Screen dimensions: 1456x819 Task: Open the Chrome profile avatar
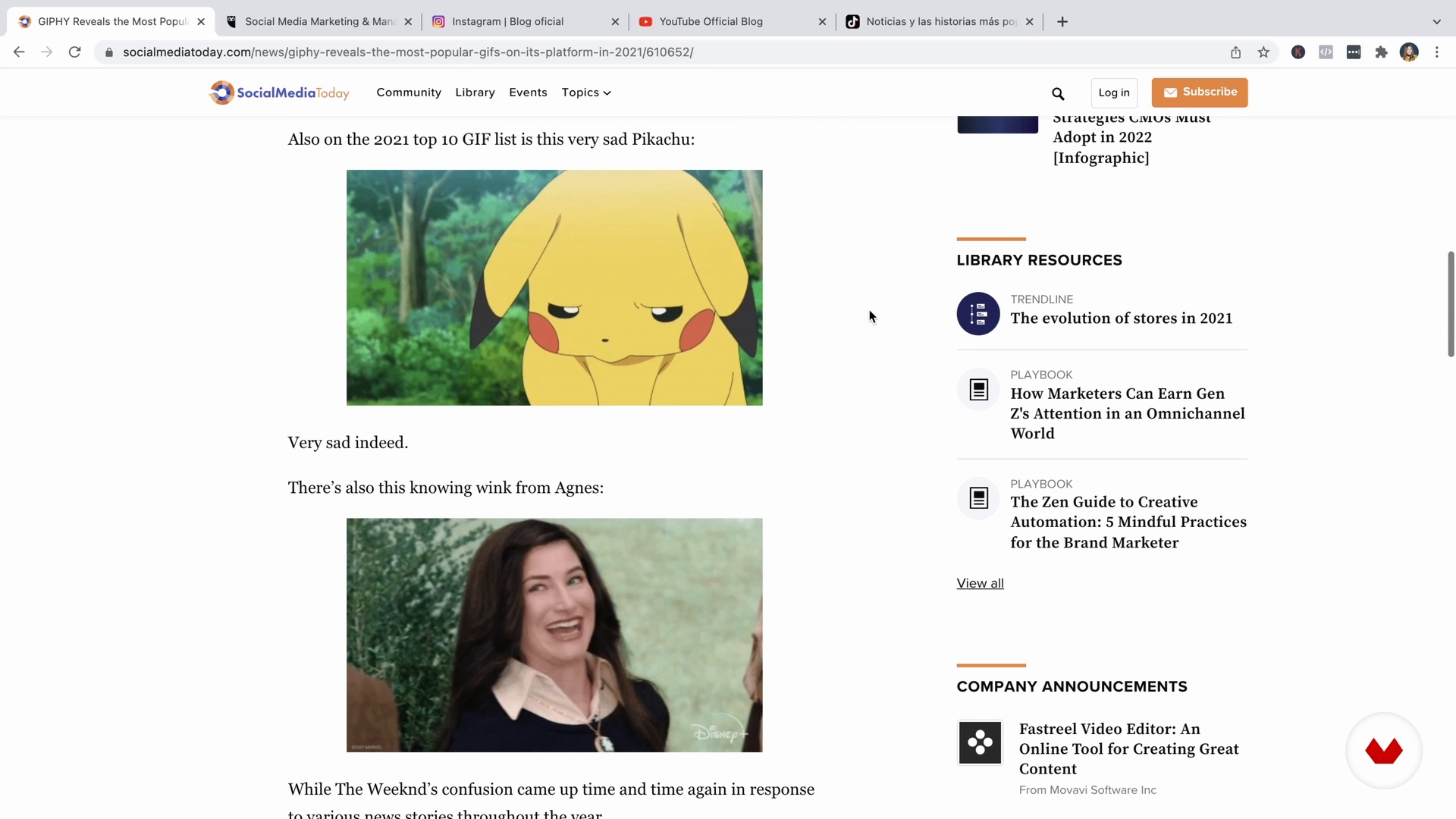(1409, 52)
